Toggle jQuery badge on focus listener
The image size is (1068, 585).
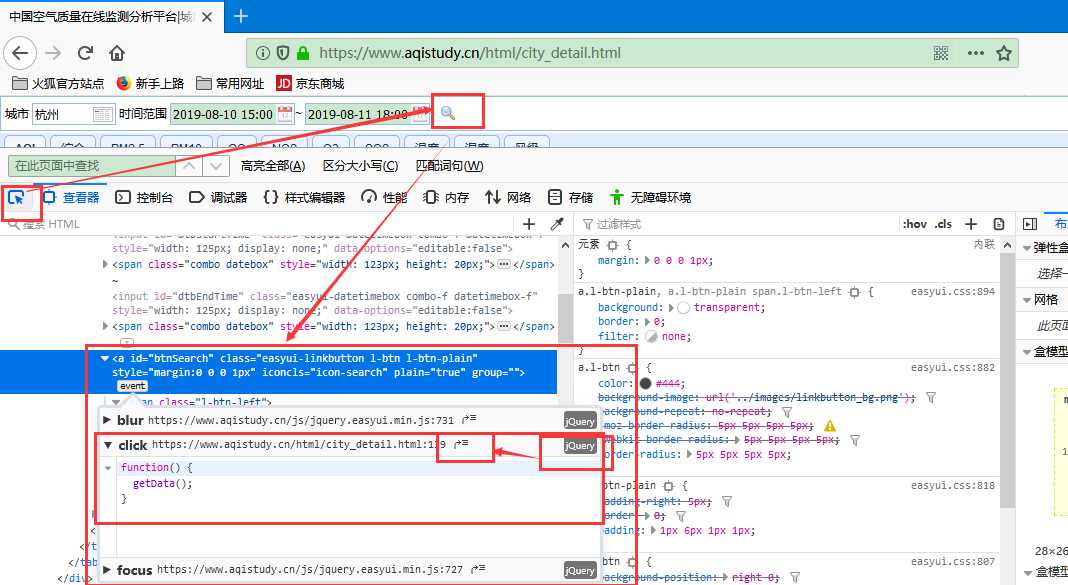[x=580, y=571]
